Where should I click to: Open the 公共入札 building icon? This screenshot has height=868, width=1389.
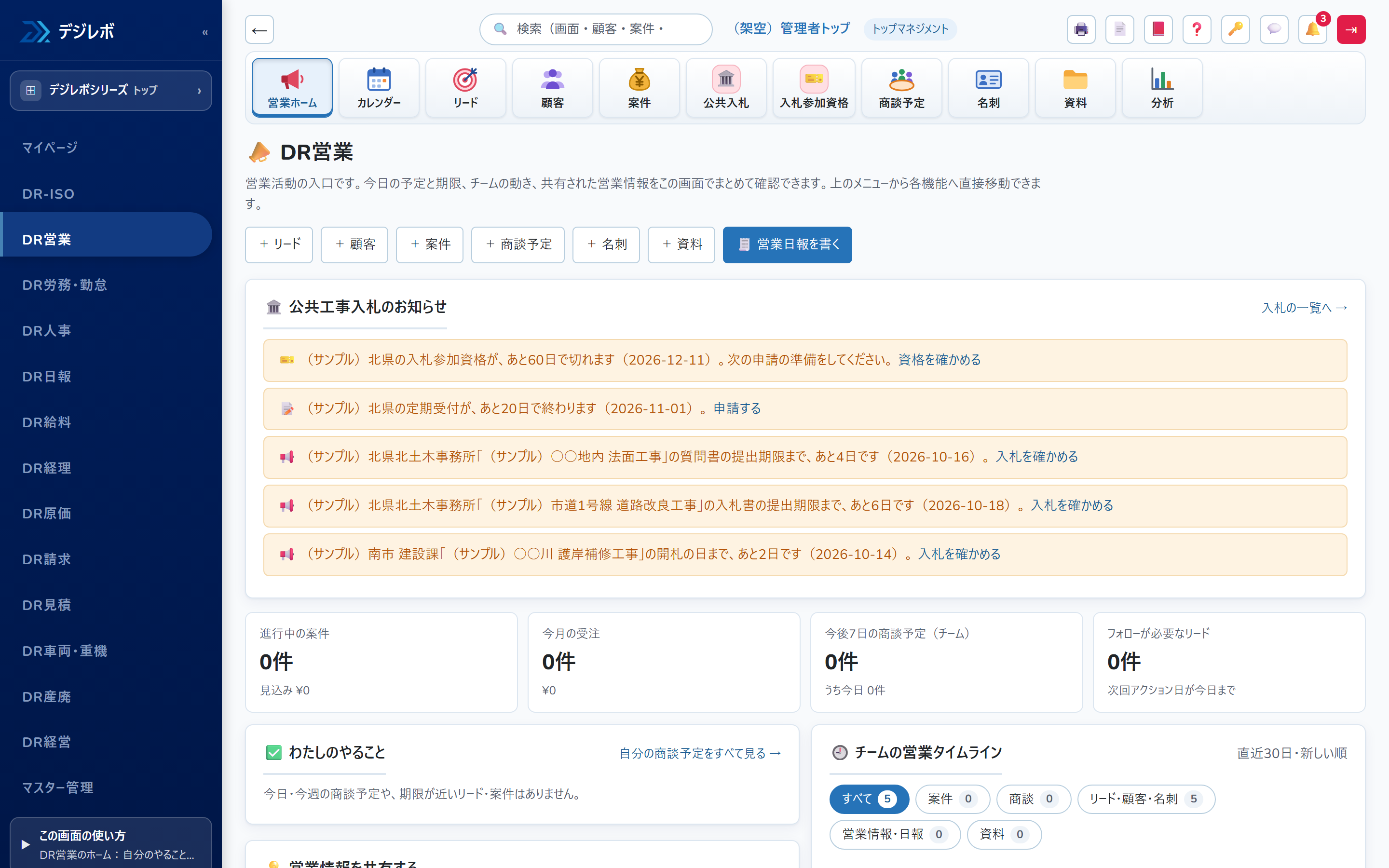pos(726,87)
